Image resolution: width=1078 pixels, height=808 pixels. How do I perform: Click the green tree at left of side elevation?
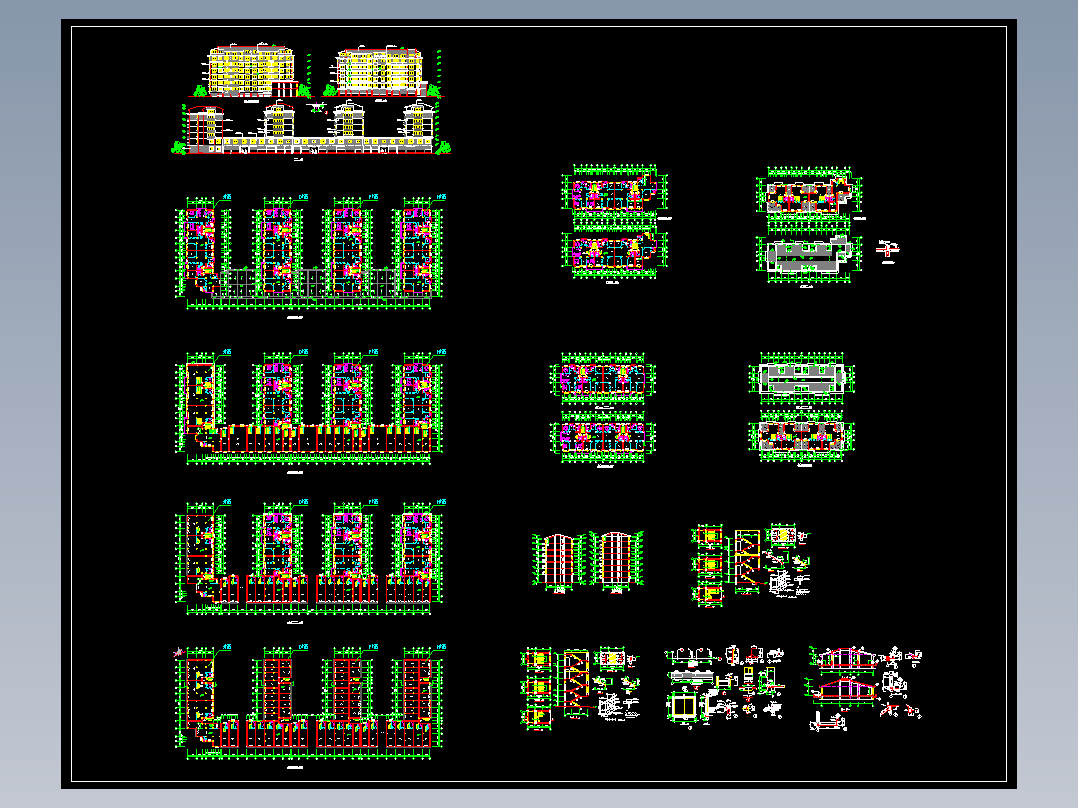click(x=179, y=147)
